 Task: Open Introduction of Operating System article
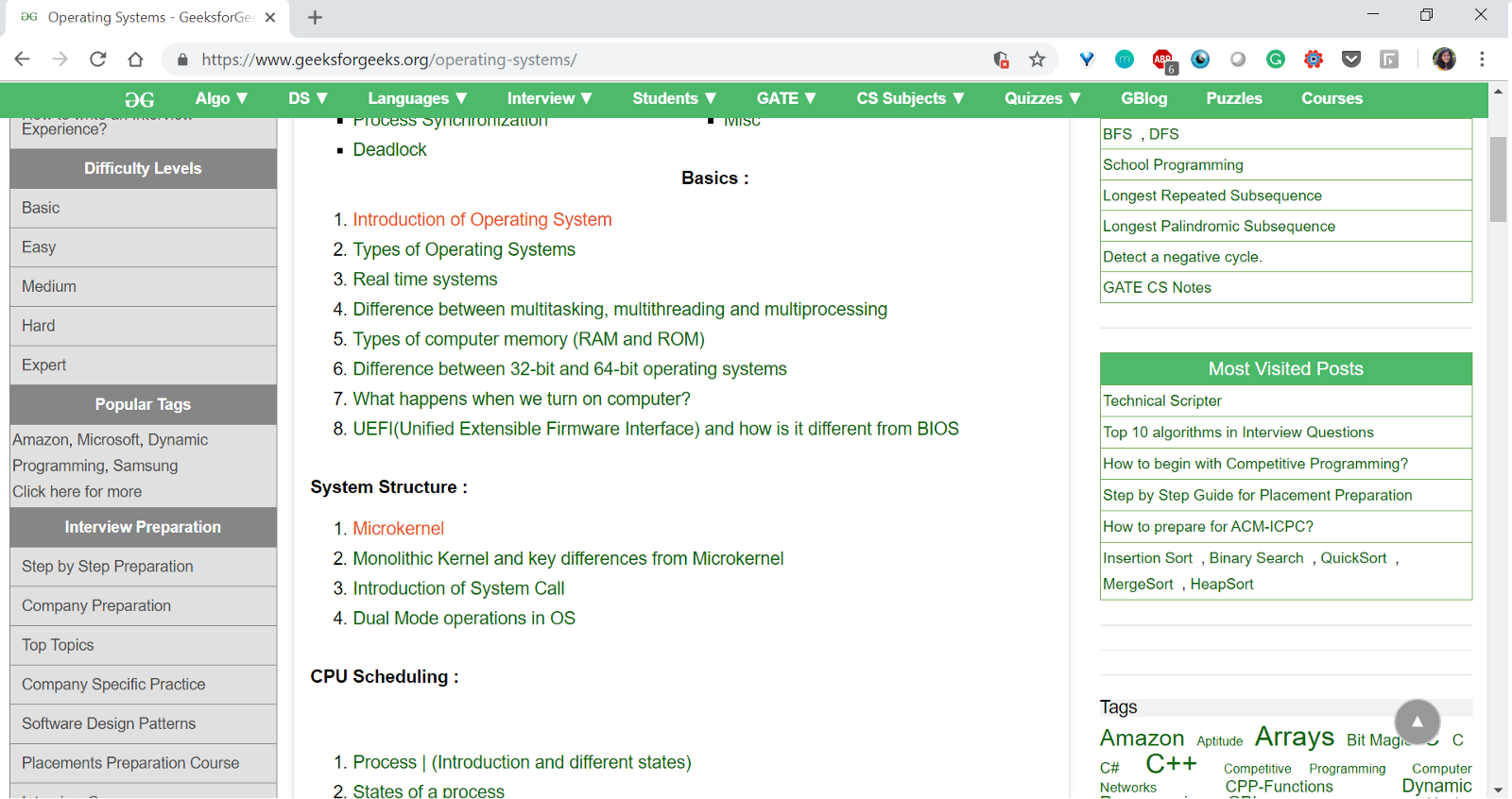[482, 219]
